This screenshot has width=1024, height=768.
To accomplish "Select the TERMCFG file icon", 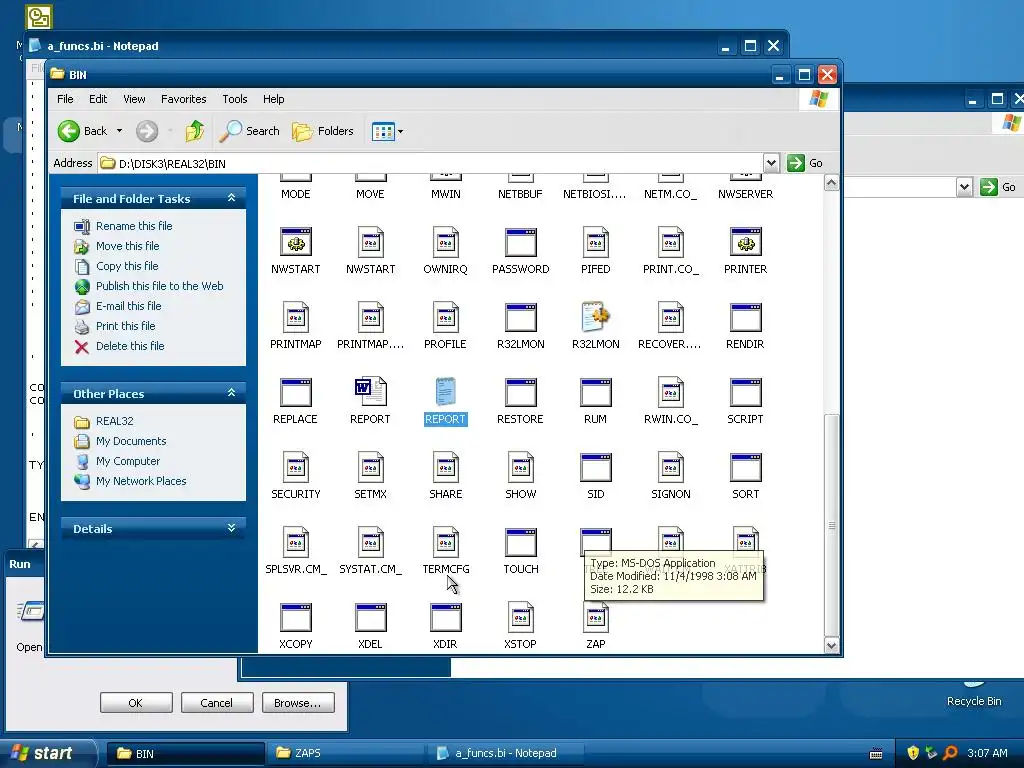I will click(445, 543).
